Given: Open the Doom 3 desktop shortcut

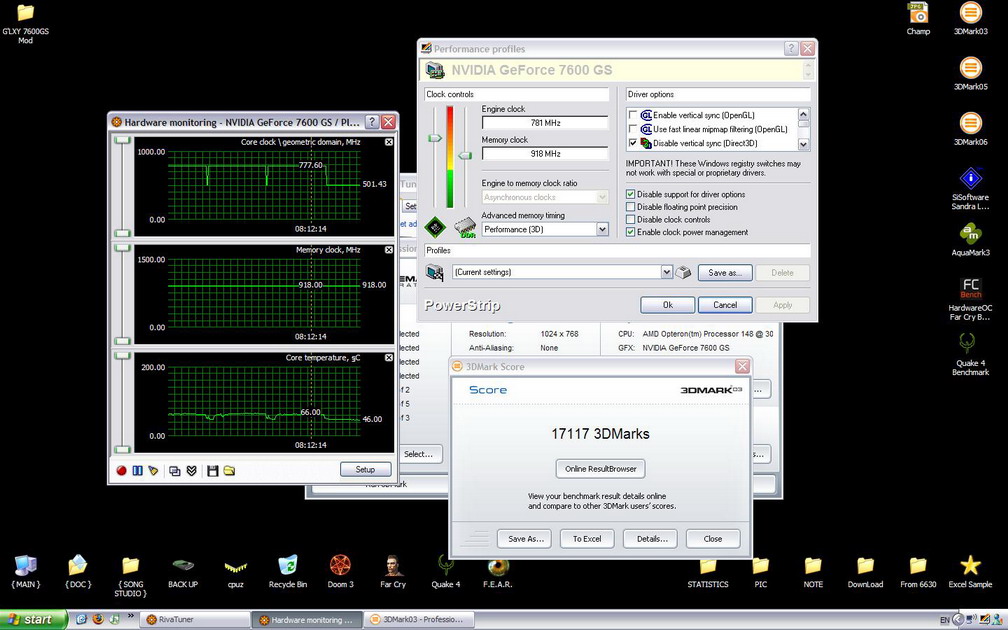Looking at the screenshot, I should (340, 572).
